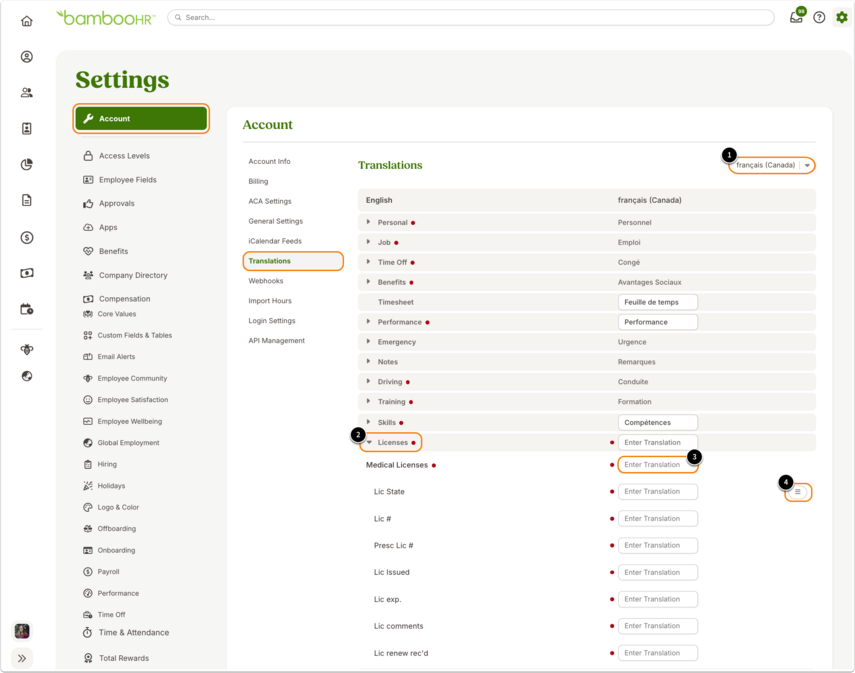The image size is (855, 673).
Task: Expand the Skills translations row
Action: point(369,422)
